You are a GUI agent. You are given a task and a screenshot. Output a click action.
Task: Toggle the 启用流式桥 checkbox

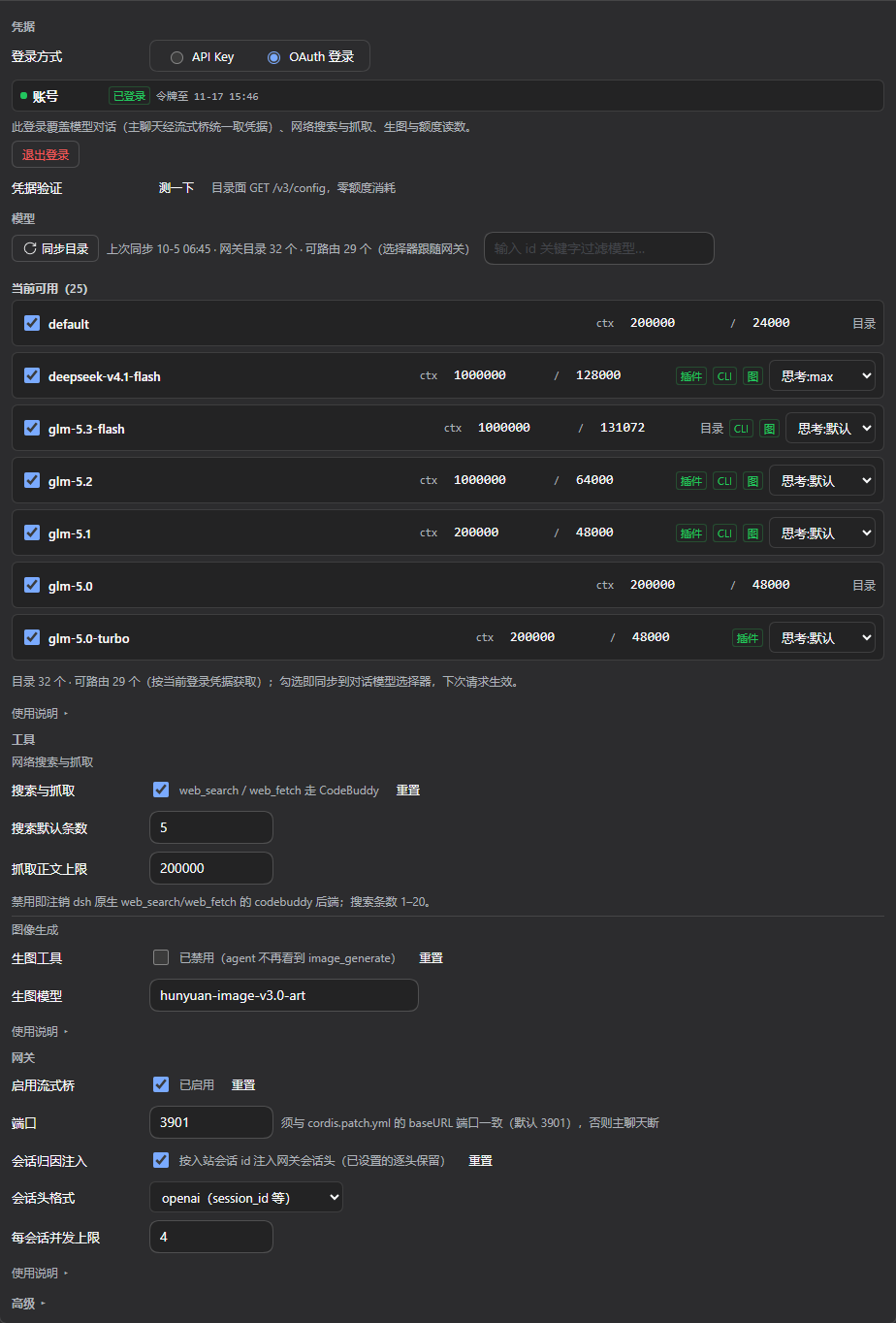coord(161,1084)
